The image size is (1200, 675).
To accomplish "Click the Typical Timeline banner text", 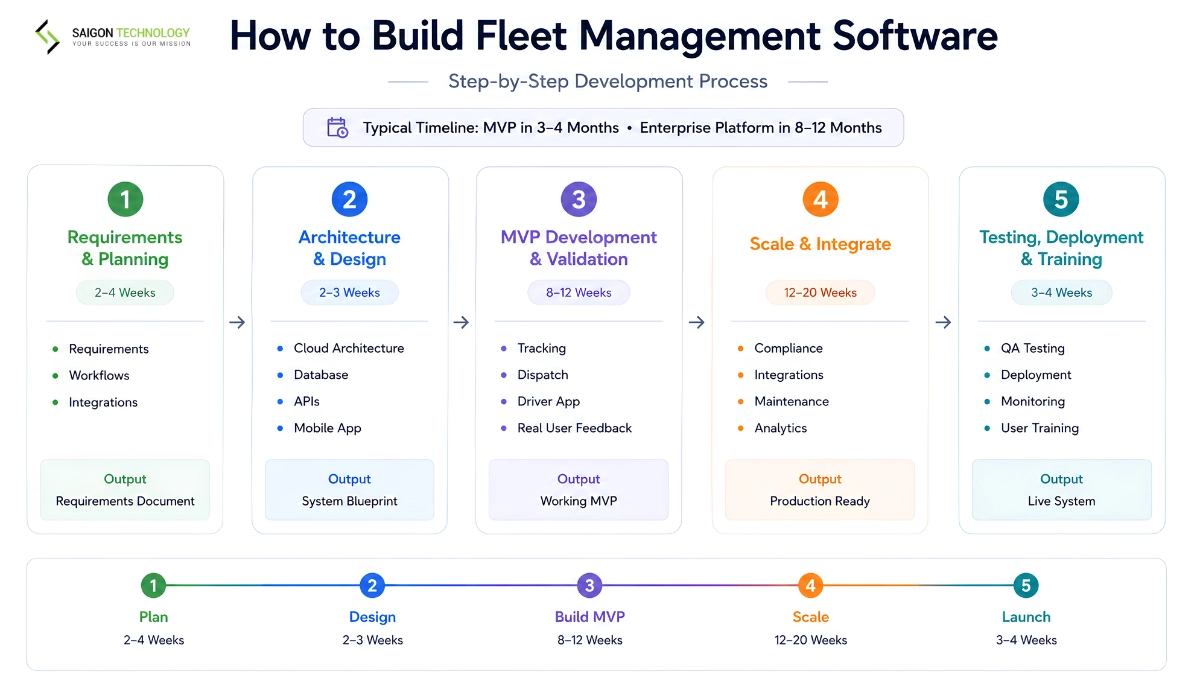I will (x=622, y=128).
